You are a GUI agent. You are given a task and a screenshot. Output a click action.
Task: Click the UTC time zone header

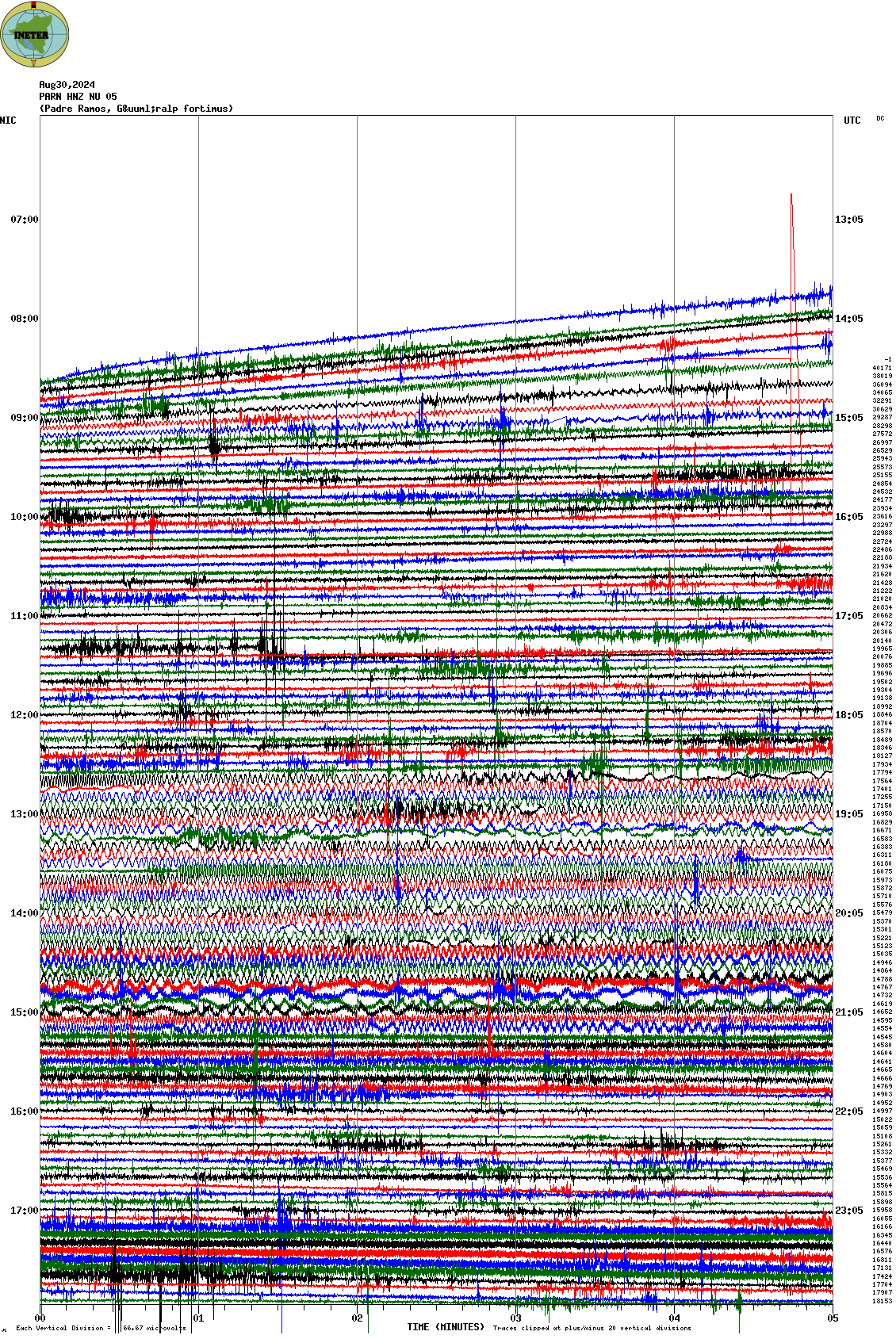tap(852, 121)
